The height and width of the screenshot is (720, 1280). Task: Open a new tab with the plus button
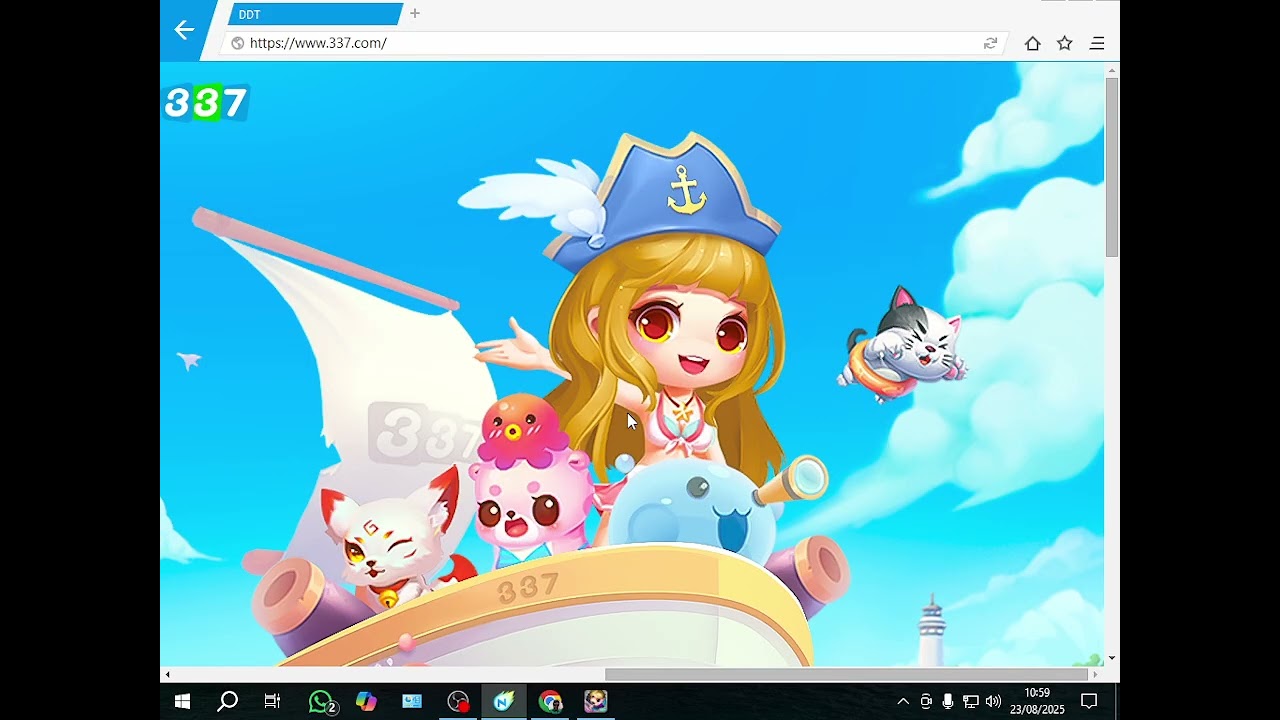point(415,14)
